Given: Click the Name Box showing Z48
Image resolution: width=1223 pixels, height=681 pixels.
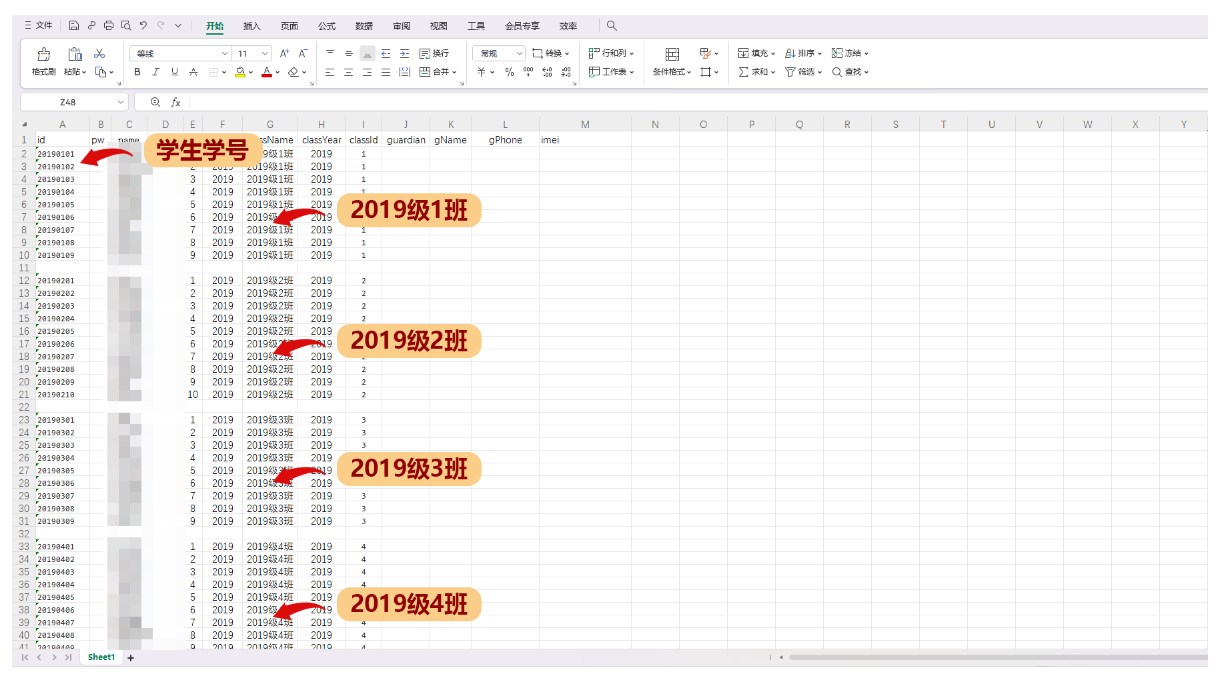Looking at the screenshot, I should coord(68,102).
